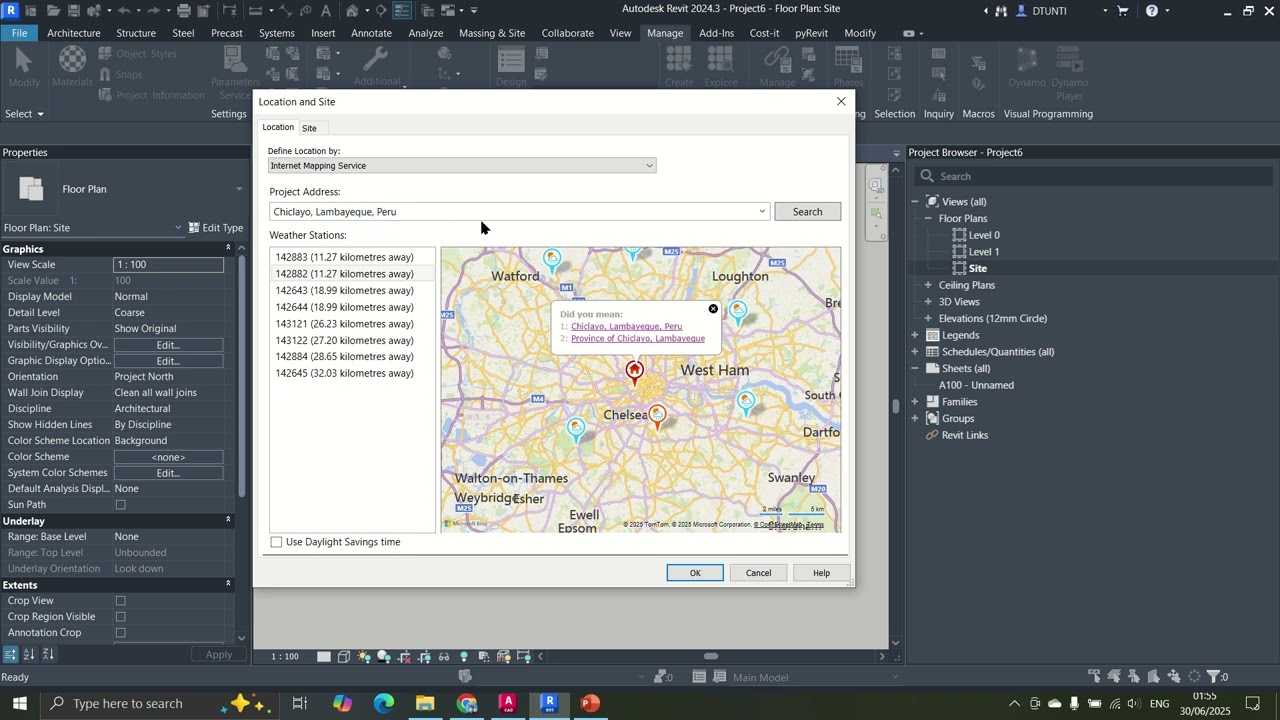Toggle the Annotation Crop checkbox
The height and width of the screenshot is (720, 1280).
click(x=120, y=633)
